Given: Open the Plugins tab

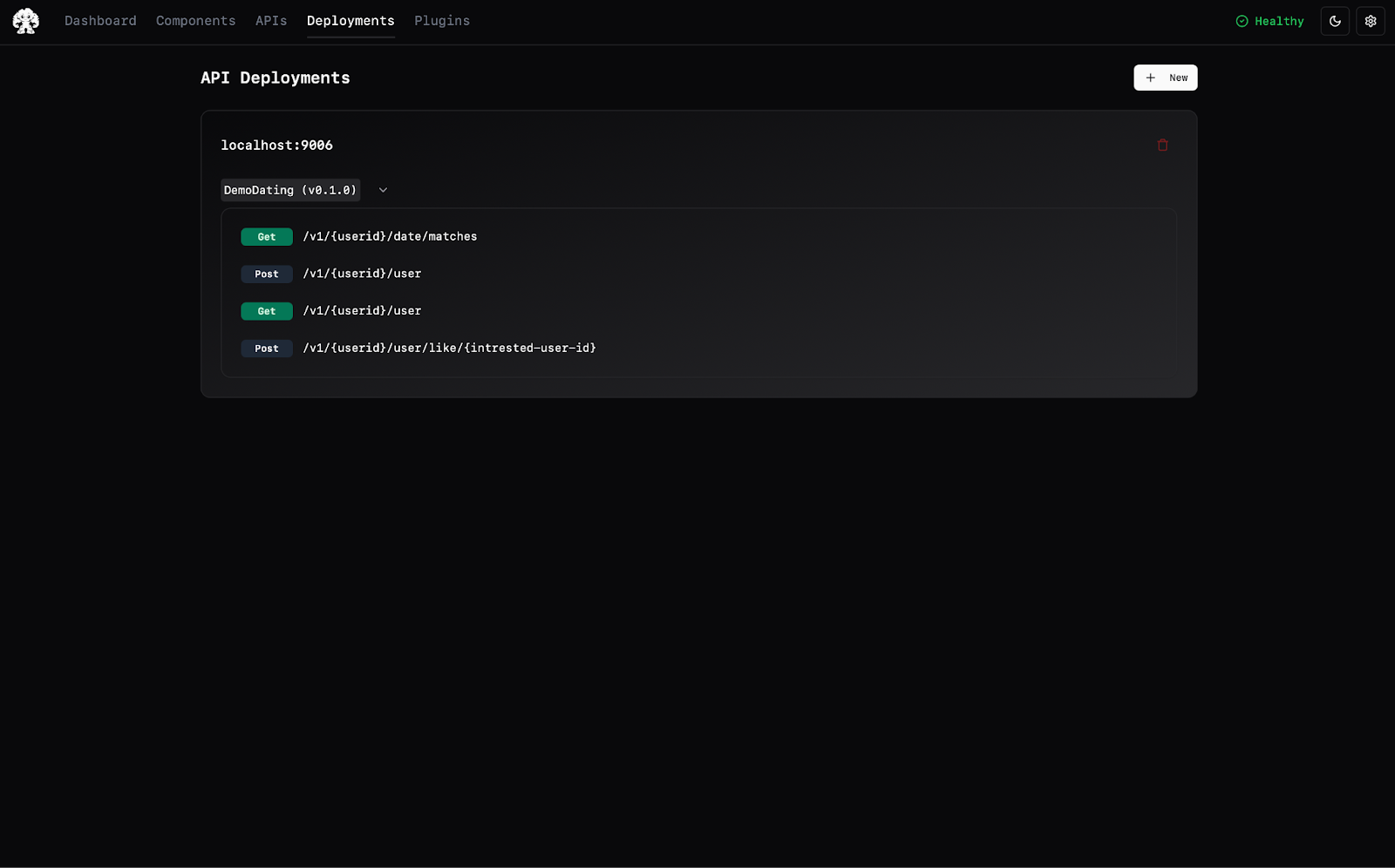Looking at the screenshot, I should [x=442, y=21].
